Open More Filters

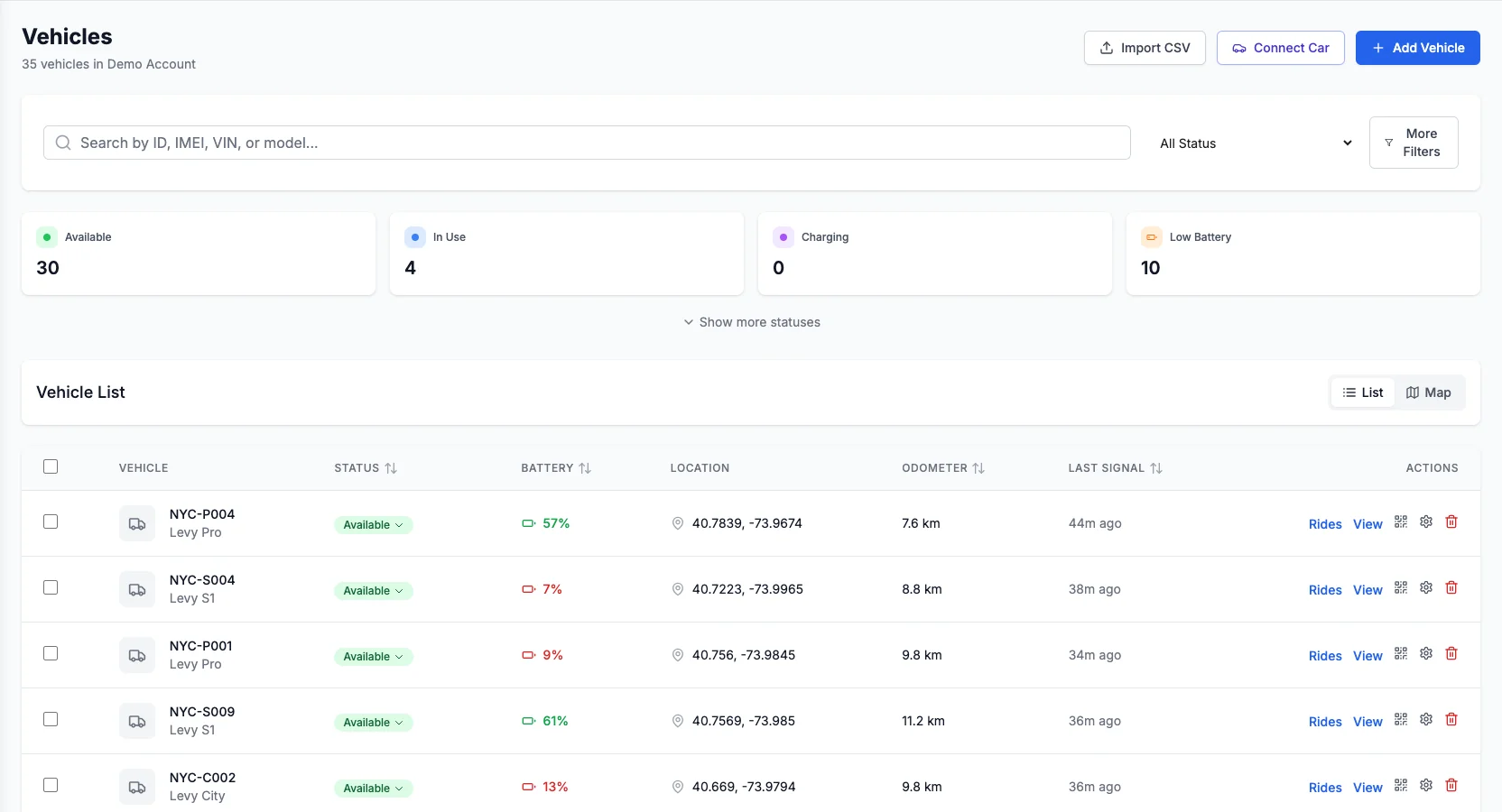point(1414,143)
